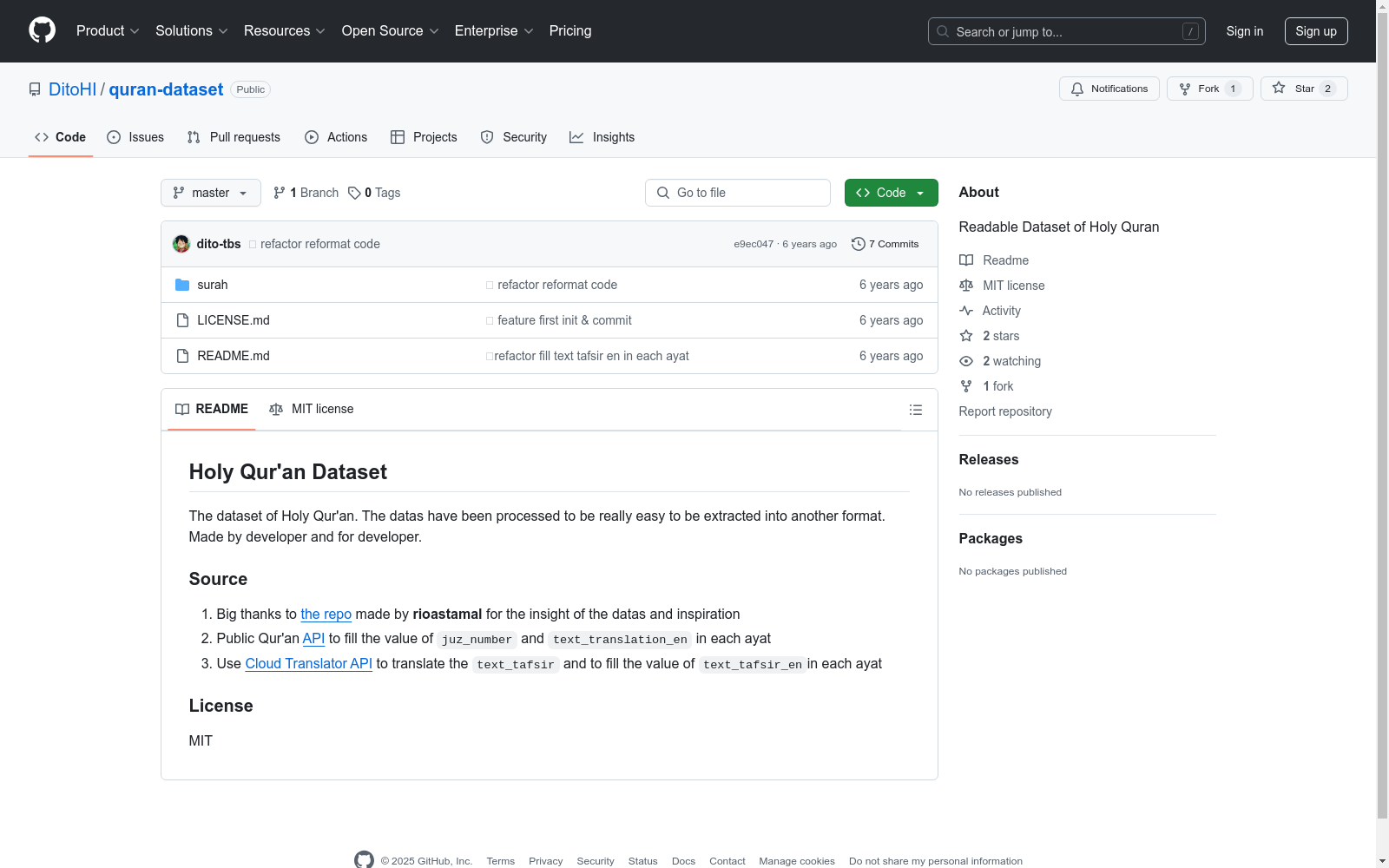This screenshot has width=1389, height=868.
Task: Click the GitHub logo in the footer
Action: click(365, 860)
